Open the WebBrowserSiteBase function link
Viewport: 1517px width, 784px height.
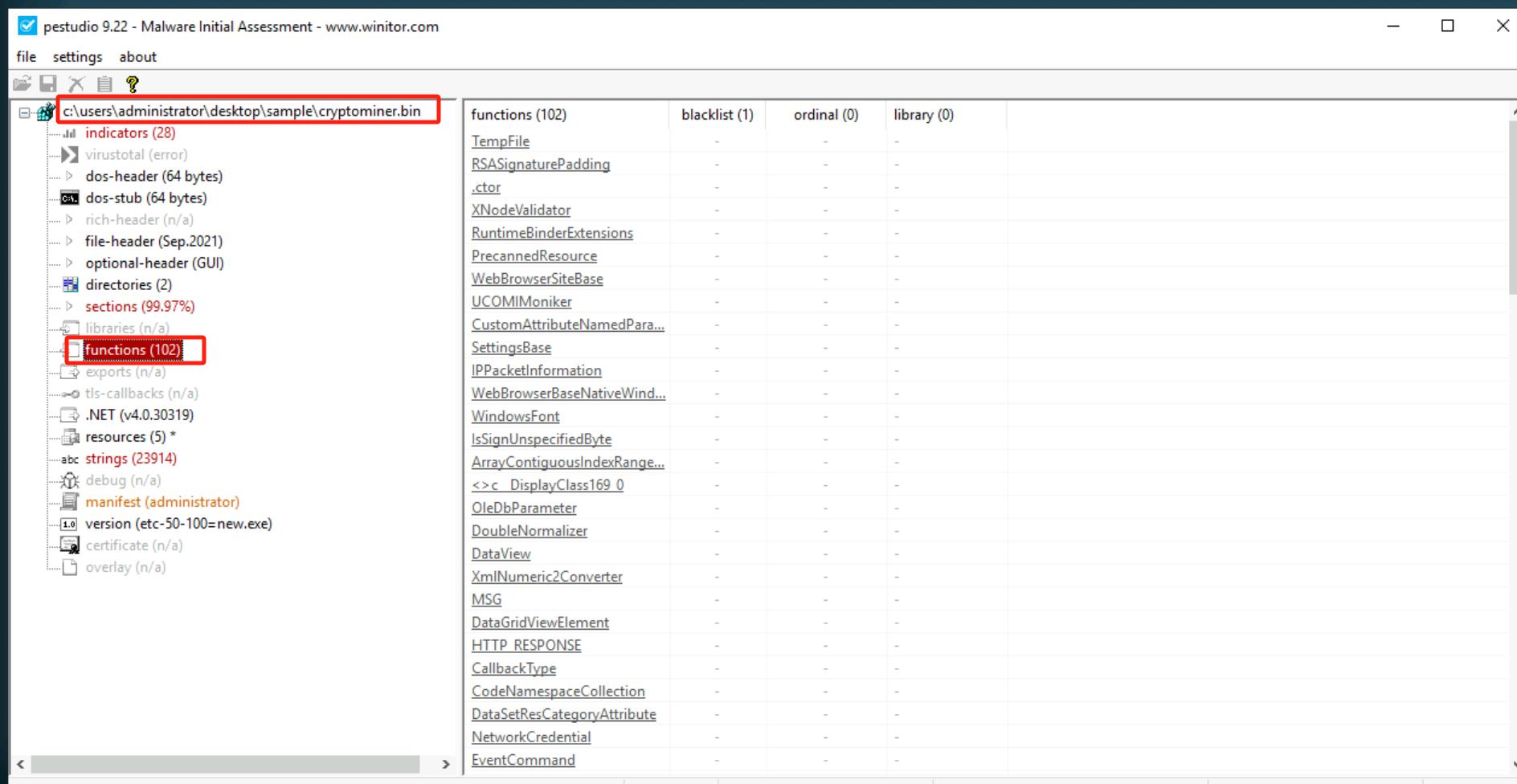[537, 279]
